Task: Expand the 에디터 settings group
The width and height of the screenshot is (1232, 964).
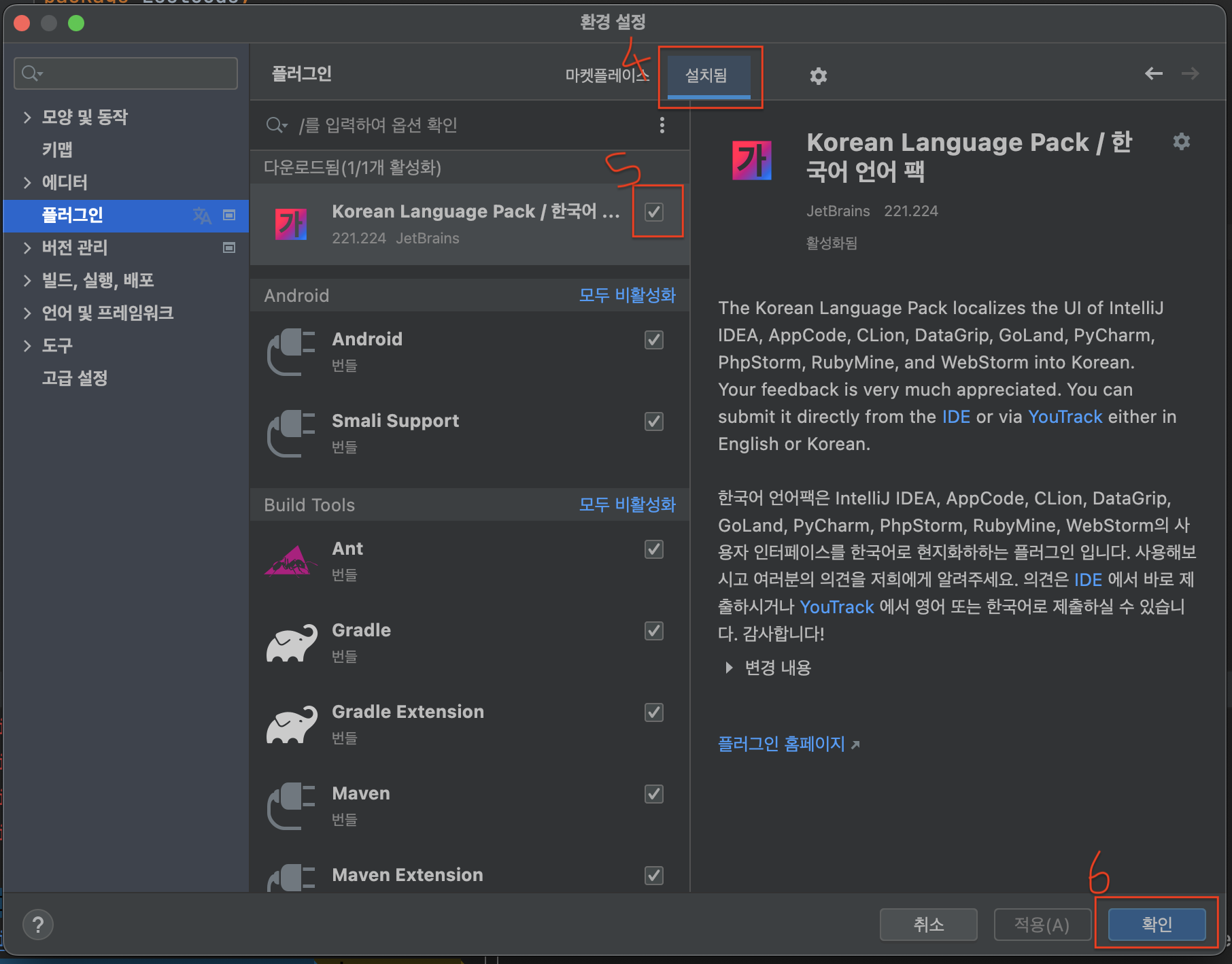Action: [27, 182]
